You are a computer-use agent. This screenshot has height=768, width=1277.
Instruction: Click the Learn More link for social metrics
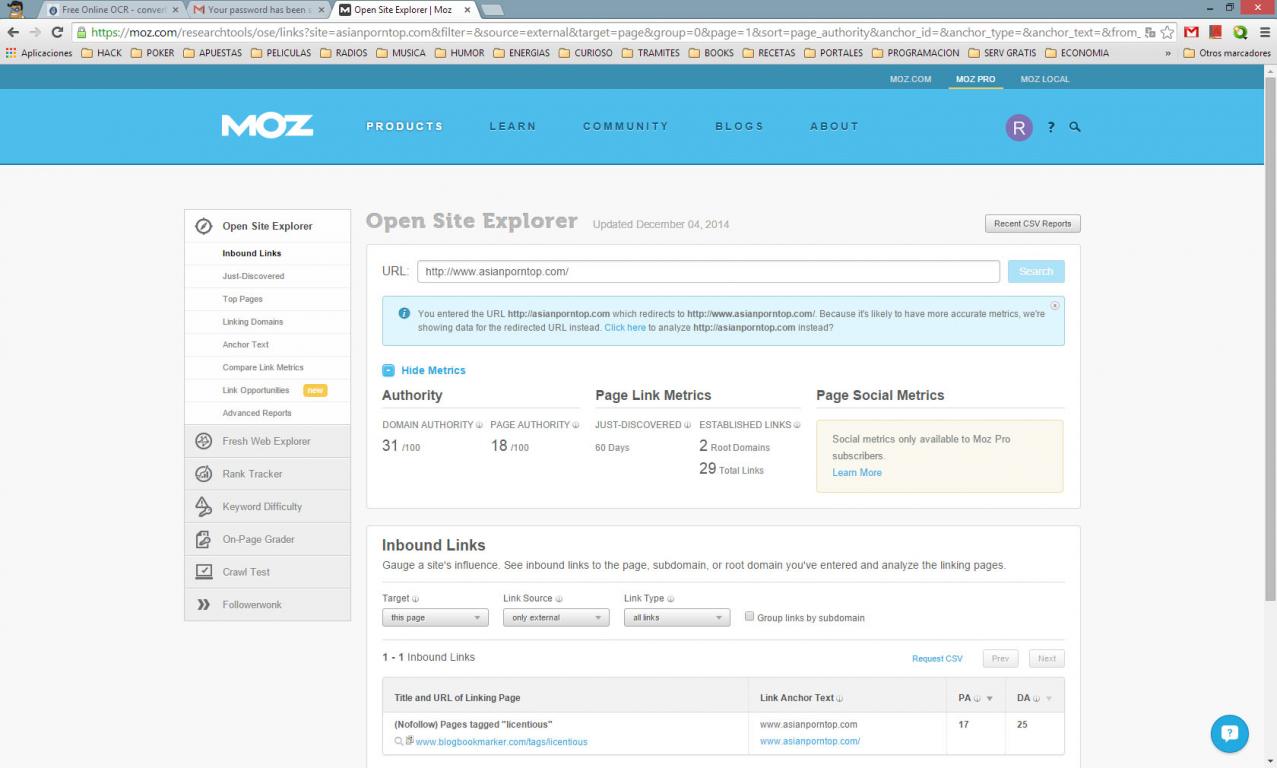[x=857, y=473]
